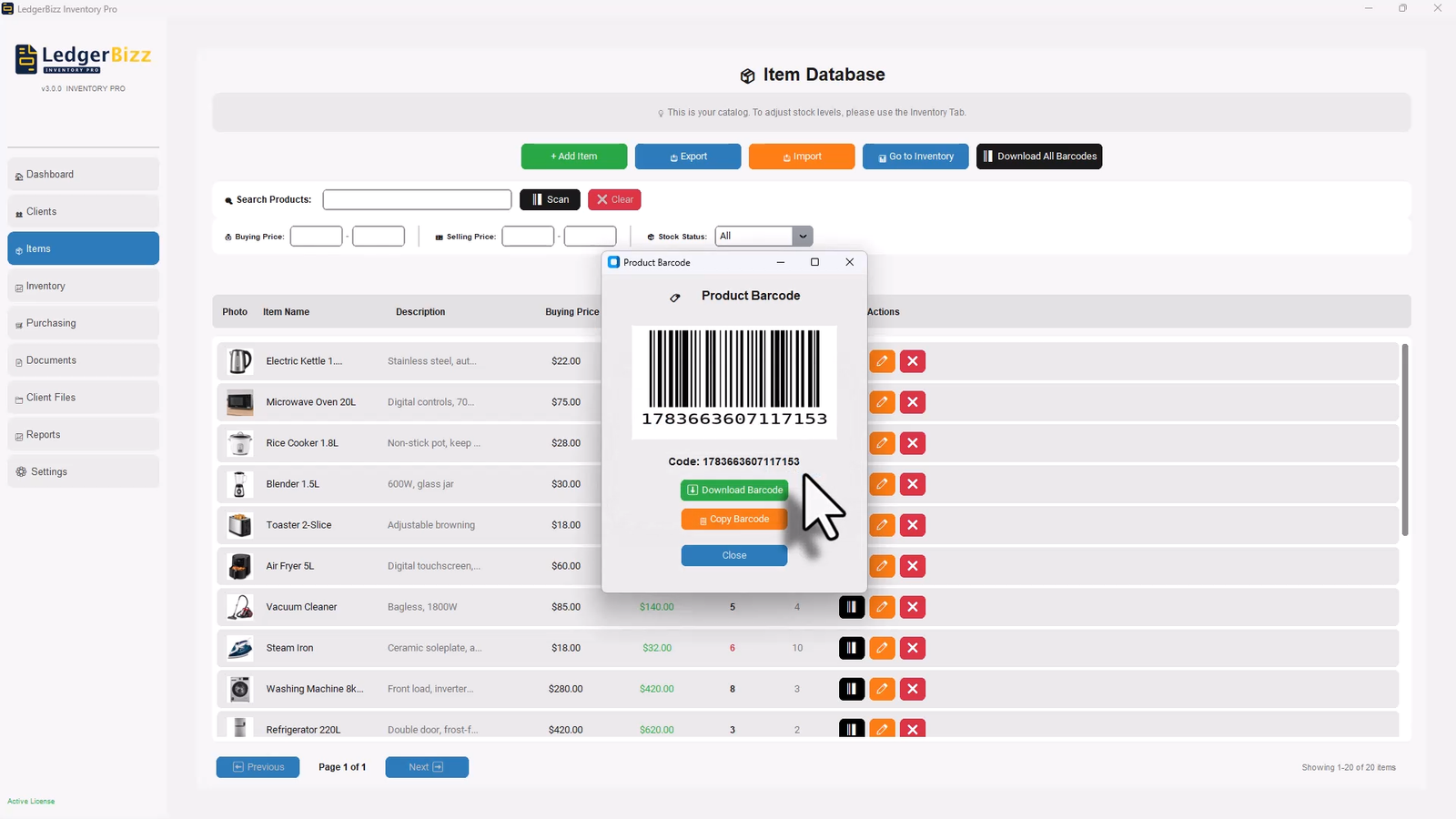Click the maximum Buying Price field
The image size is (1456, 819).
379,237
